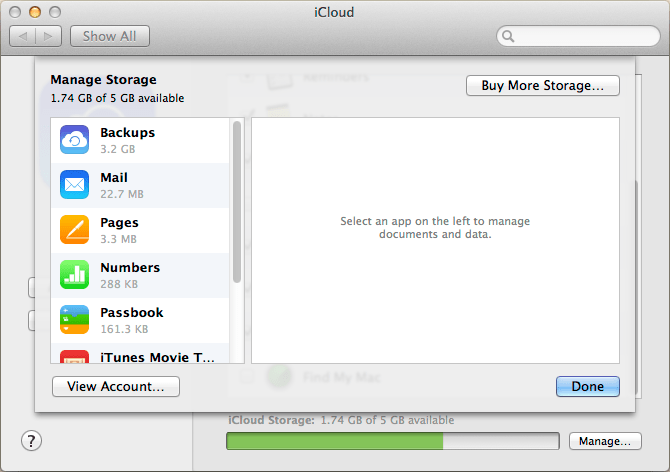Click the iCloud Storage usage bar
The height and width of the screenshot is (472, 670).
coord(393,441)
